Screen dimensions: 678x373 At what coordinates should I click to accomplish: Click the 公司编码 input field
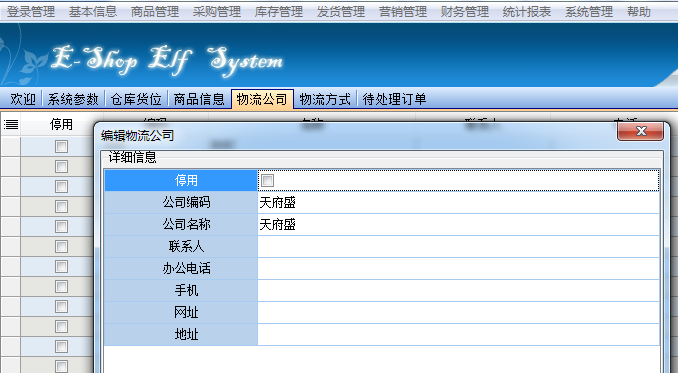(458, 202)
